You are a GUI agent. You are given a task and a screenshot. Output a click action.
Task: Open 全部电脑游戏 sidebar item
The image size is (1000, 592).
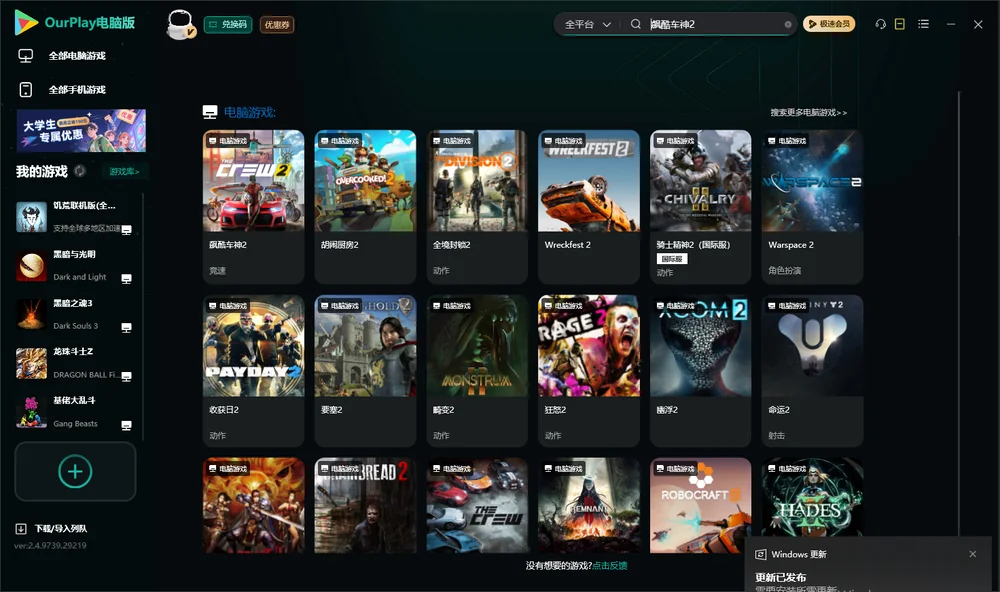click(77, 56)
